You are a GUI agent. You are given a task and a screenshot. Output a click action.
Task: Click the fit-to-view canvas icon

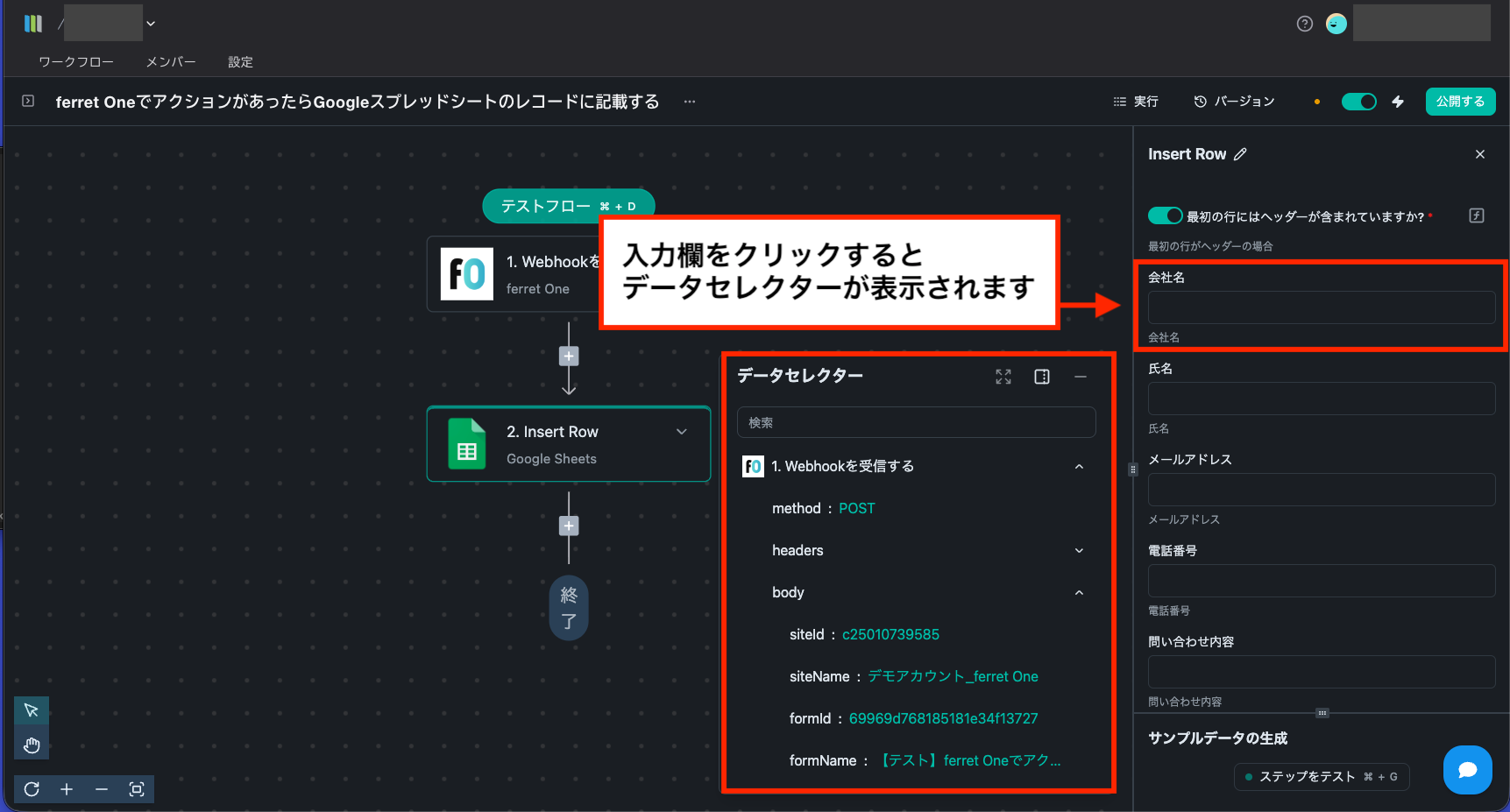pyautogui.click(x=137, y=789)
